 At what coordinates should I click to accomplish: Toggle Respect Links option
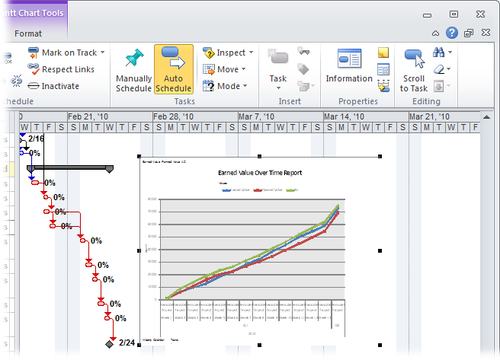[61, 69]
